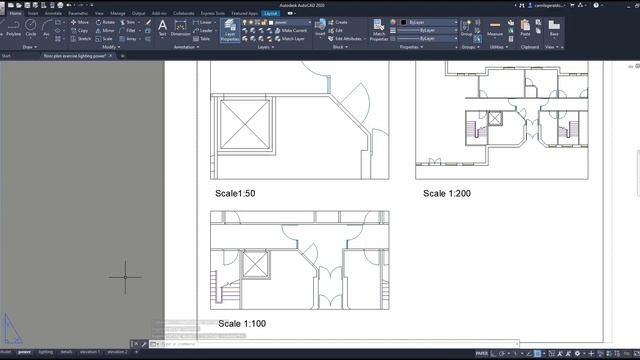
Task: Switch to the elevation 1 layout tab
Action: 89,352
